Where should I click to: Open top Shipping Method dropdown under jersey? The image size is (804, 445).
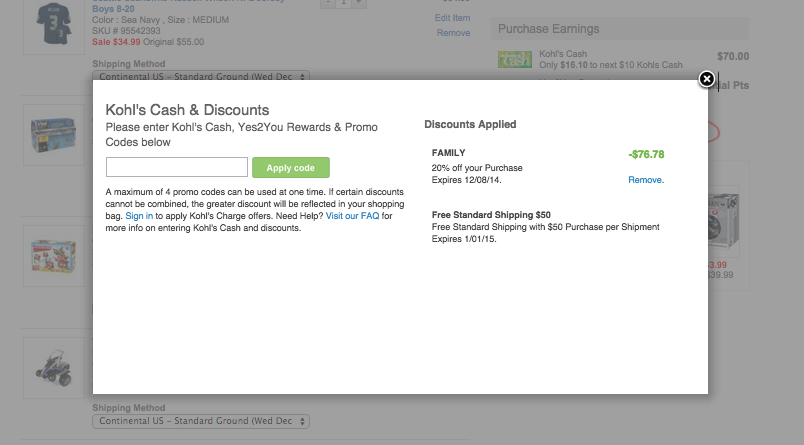coord(201,76)
